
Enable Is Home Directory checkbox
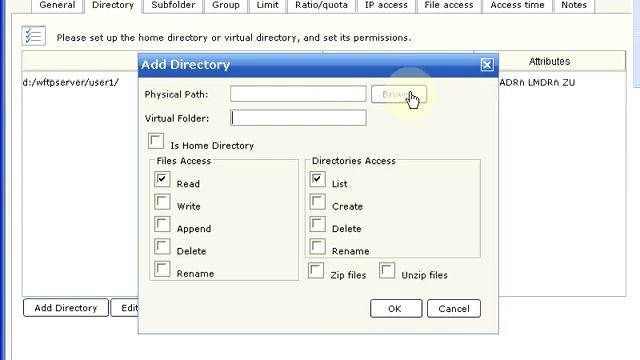tap(156, 141)
